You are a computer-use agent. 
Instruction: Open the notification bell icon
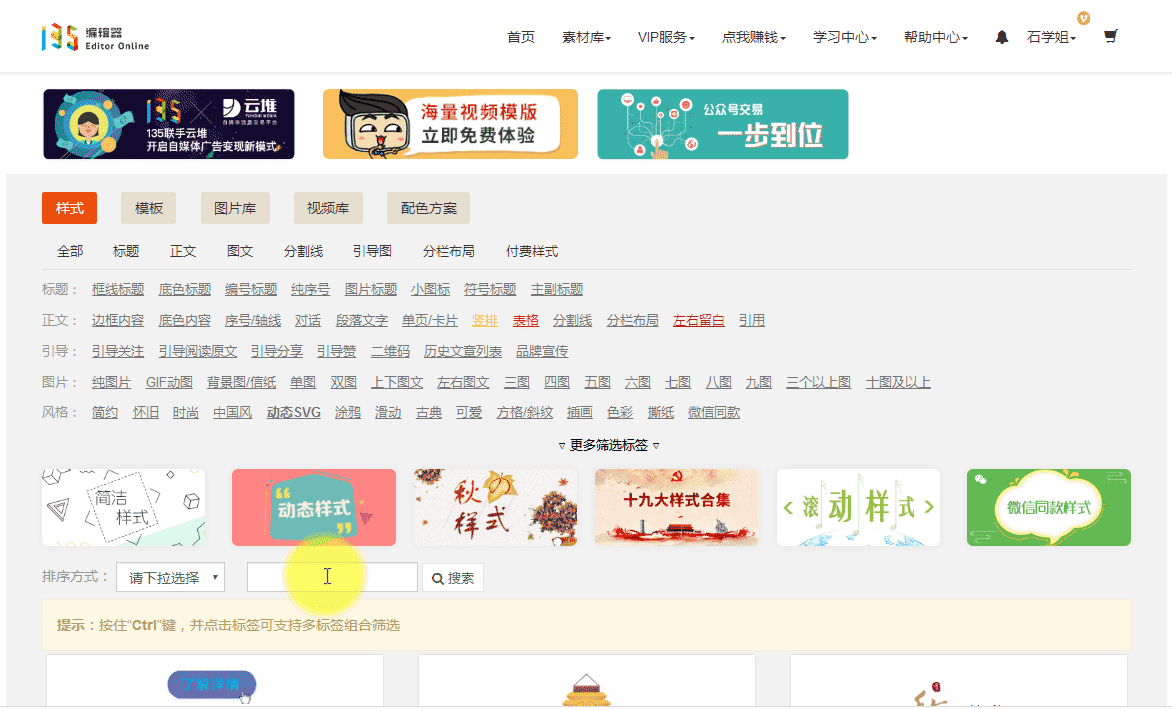[x=1002, y=37]
